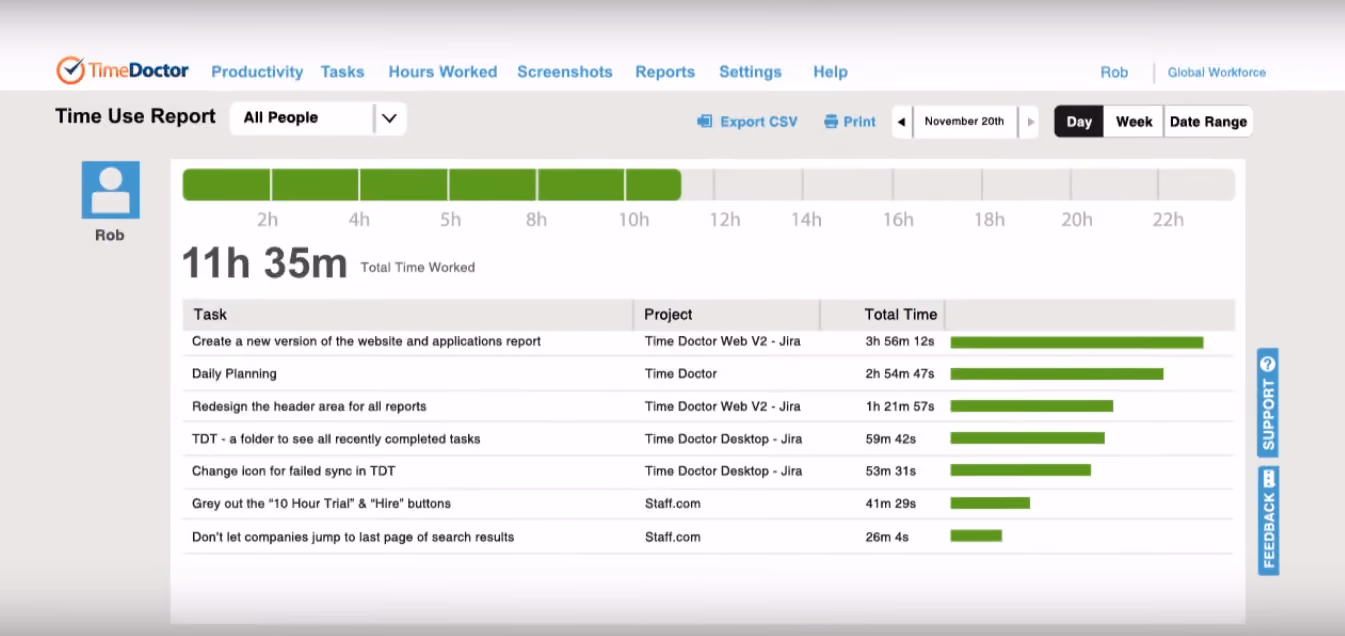Open the Screenshots menu

click(565, 72)
